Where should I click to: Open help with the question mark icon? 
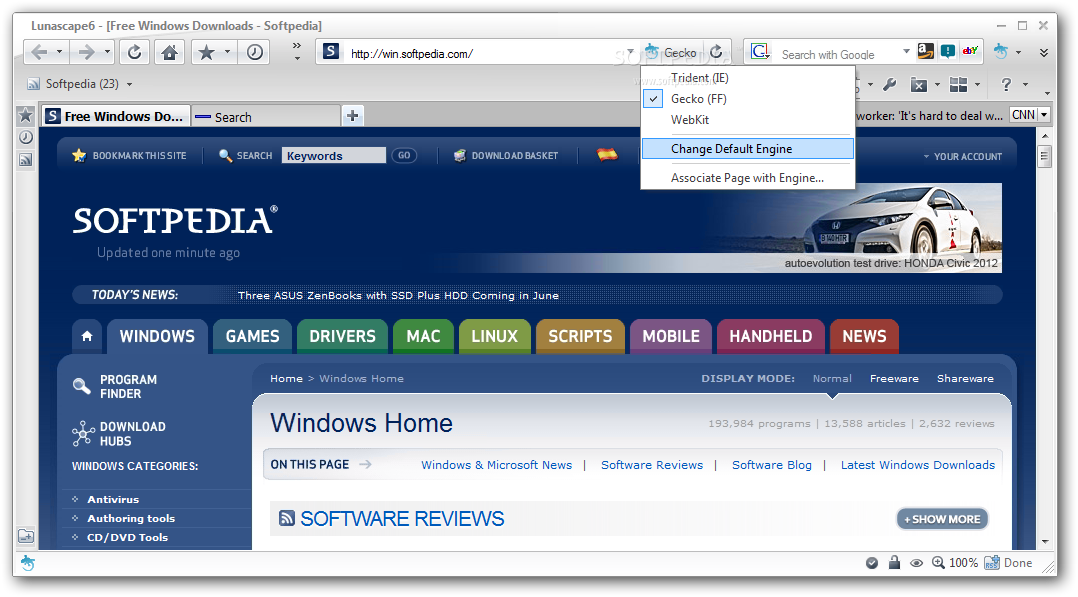[x=1006, y=85]
